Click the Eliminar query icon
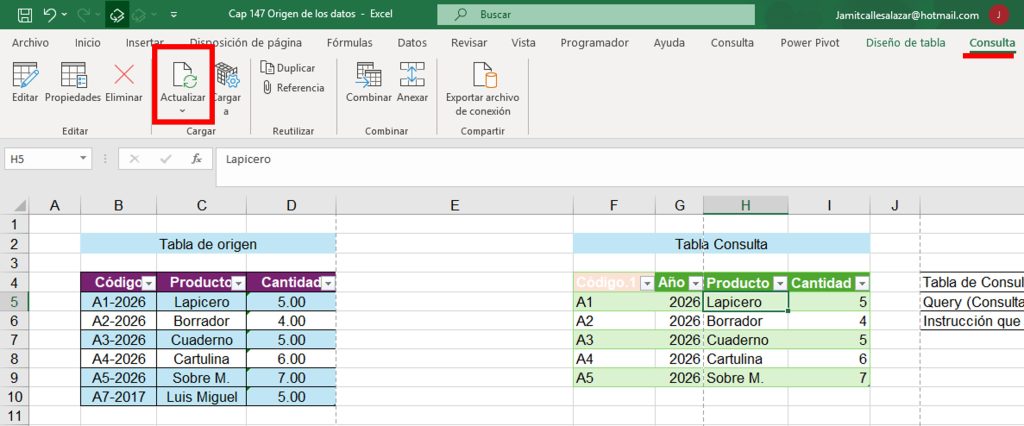This screenshot has width=1024, height=426. point(123,75)
